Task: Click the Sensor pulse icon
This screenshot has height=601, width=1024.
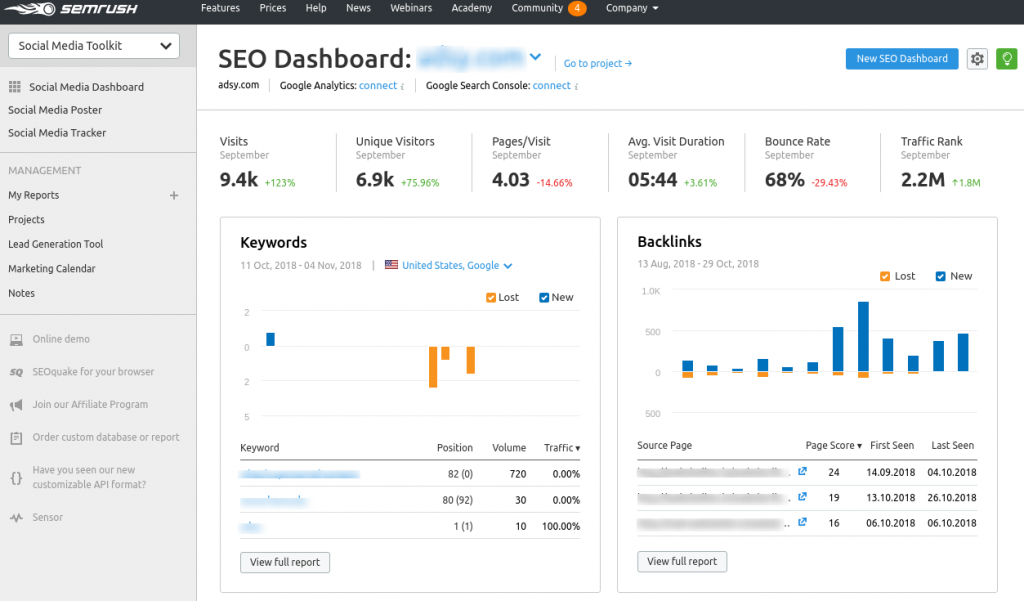Action: pyautogui.click(x=16, y=518)
